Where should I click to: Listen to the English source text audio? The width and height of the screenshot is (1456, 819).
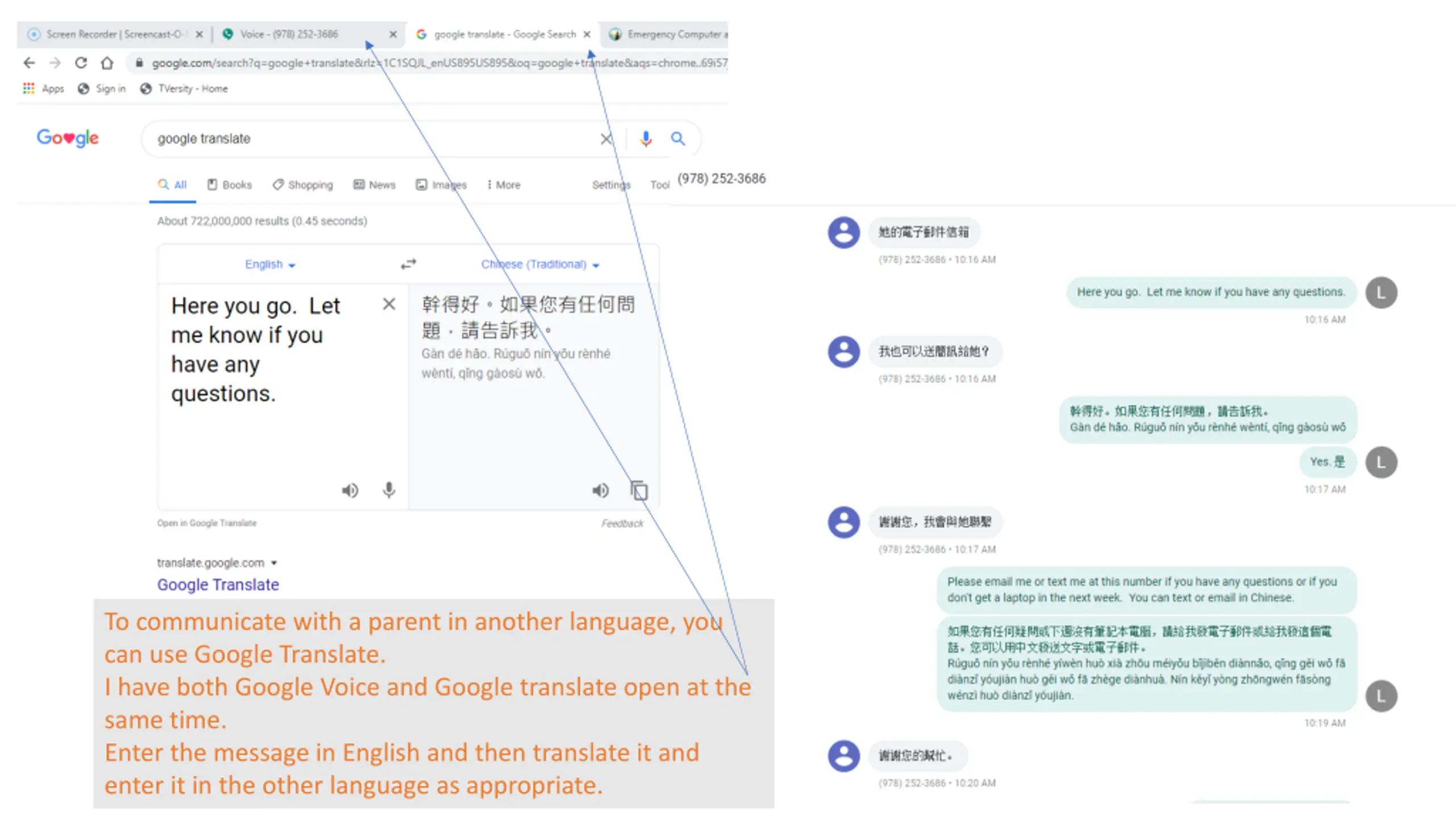[x=350, y=490]
